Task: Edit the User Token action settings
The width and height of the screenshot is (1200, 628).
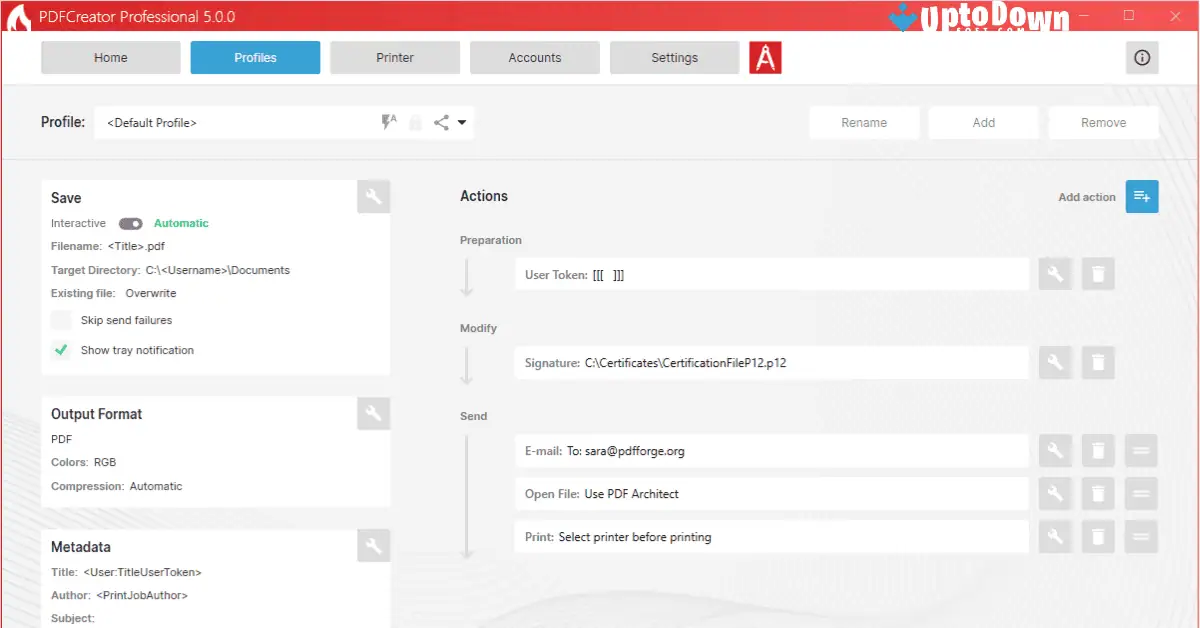Action: (x=1054, y=273)
